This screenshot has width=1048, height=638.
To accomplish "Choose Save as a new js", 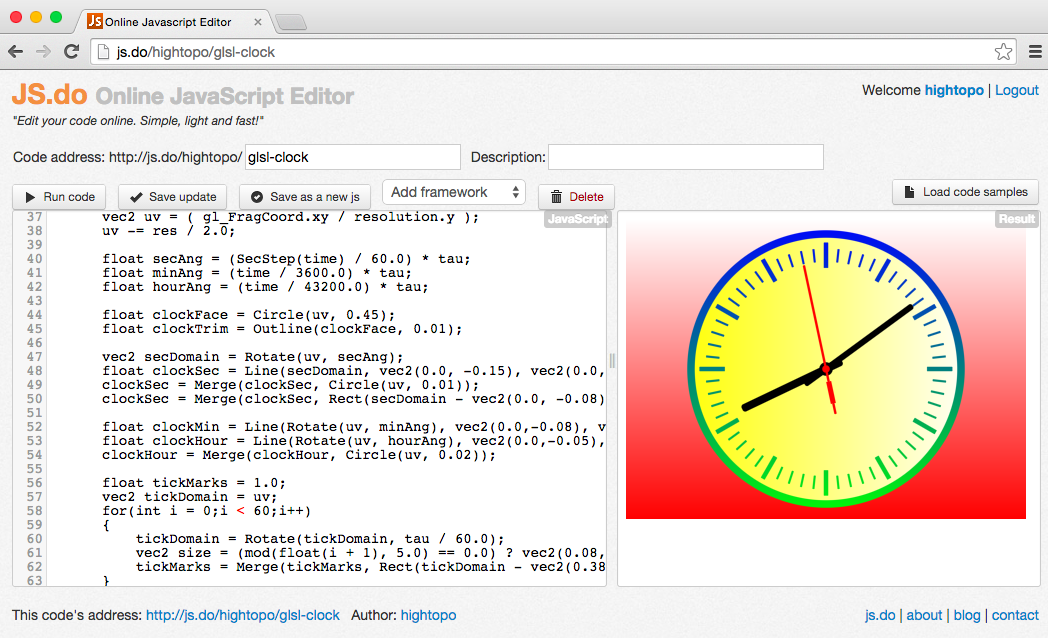I will point(305,197).
